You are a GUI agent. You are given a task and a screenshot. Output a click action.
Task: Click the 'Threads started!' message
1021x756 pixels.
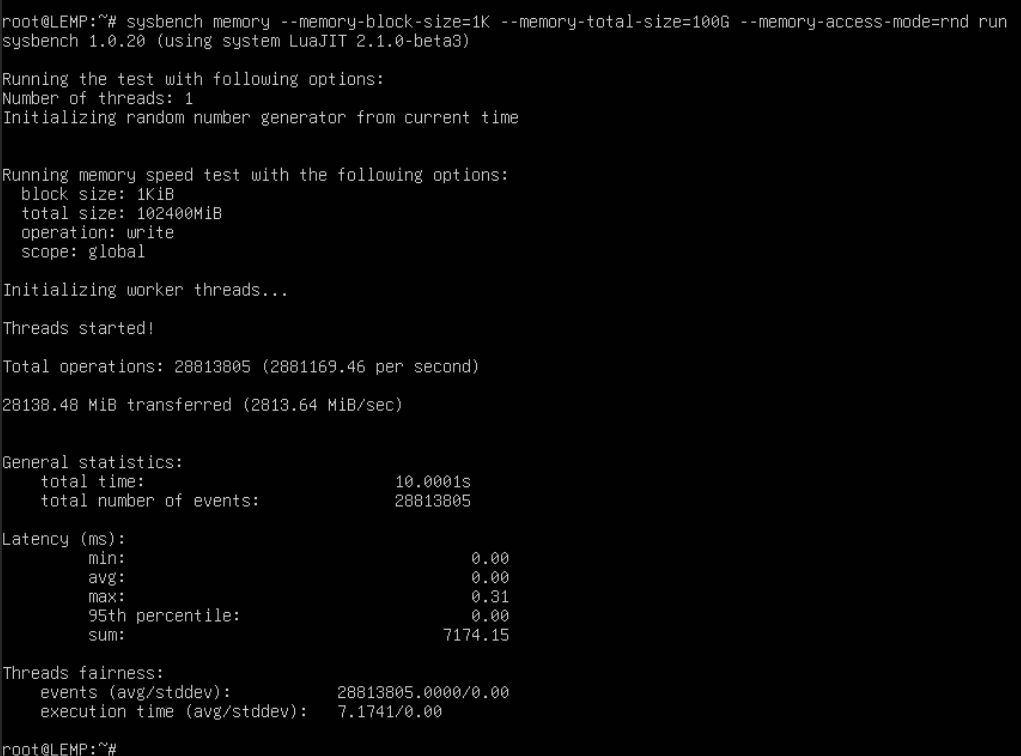point(79,328)
